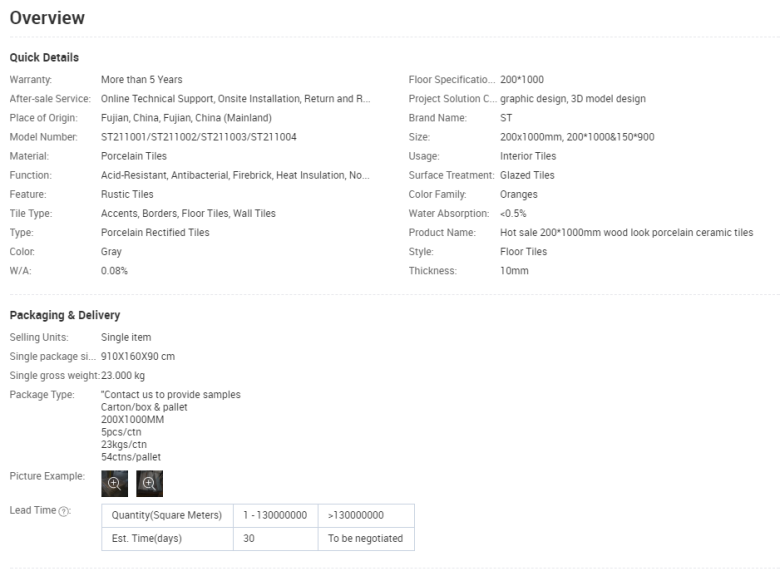Click the Packaging & Delivery heading

pos(65,315)
